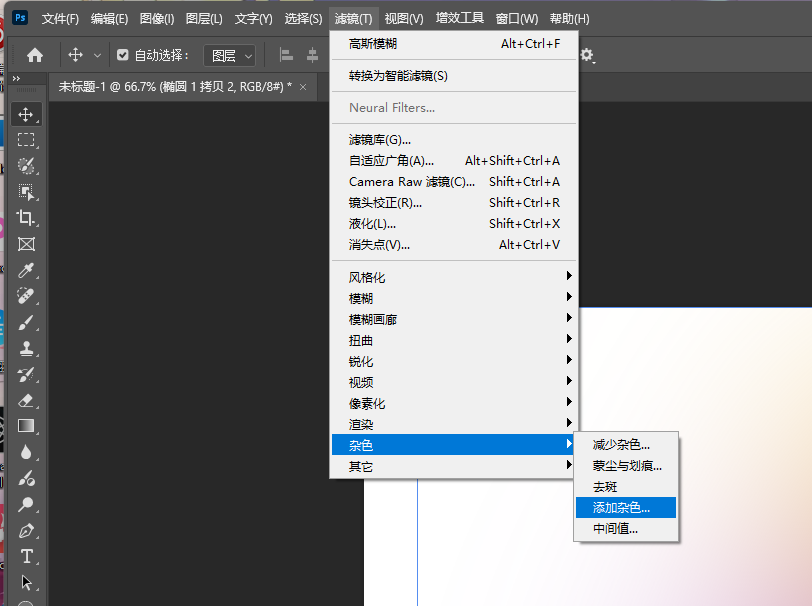
Task: Select the Crop tool
Action: [26, 218]
